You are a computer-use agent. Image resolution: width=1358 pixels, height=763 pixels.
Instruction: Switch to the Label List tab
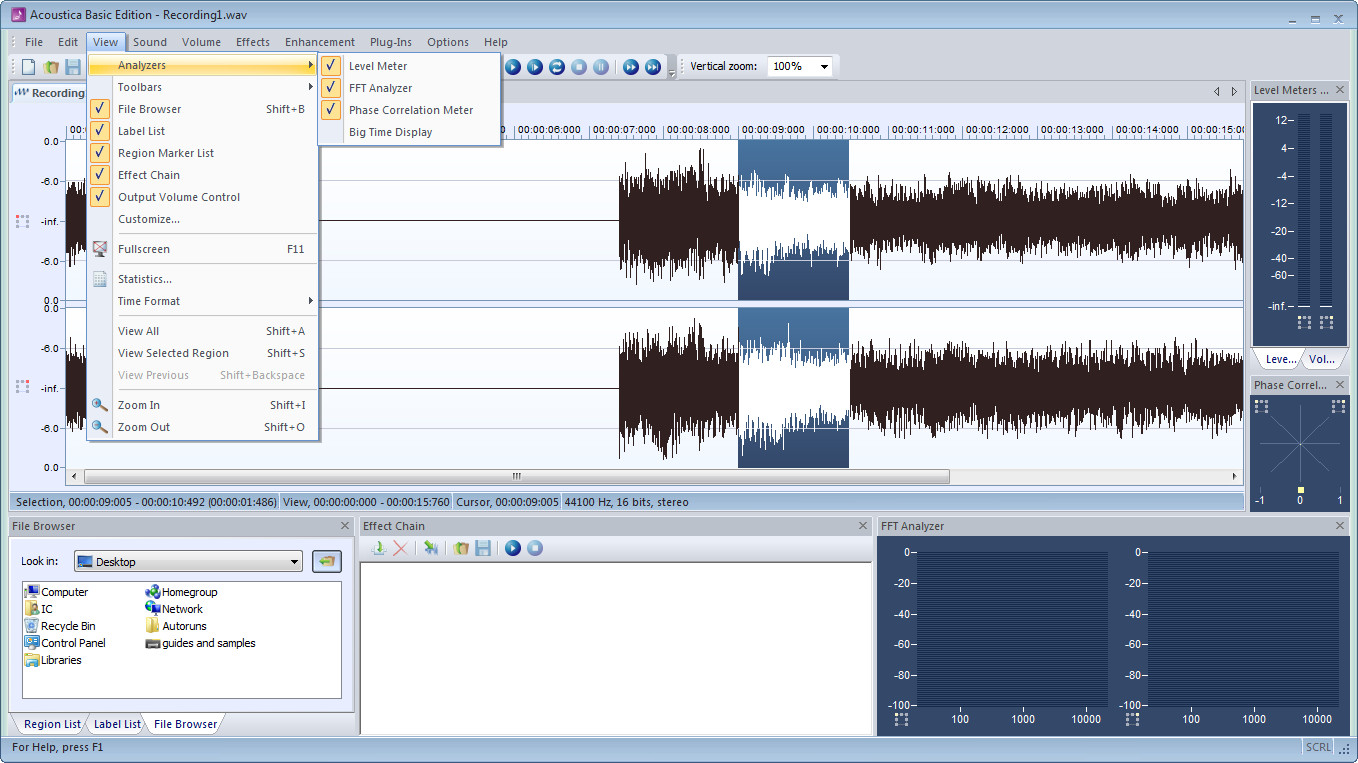[117, 724]
